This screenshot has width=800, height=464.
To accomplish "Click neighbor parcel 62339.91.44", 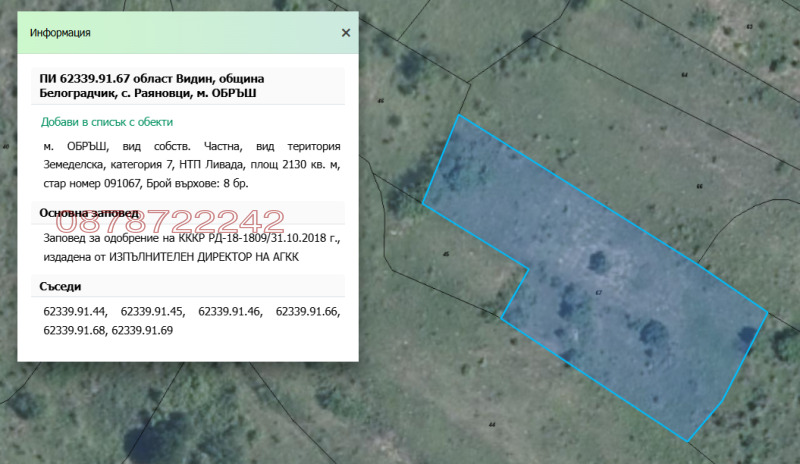I will pyautogui.click(x=76, y=312).
